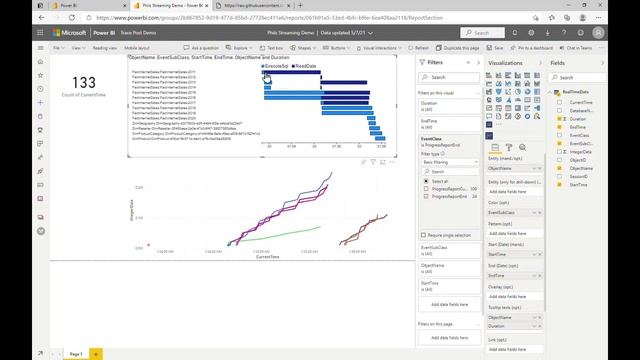Open the app launcher waffle icon
The image size is (640, 360).
tap(40, 33)
